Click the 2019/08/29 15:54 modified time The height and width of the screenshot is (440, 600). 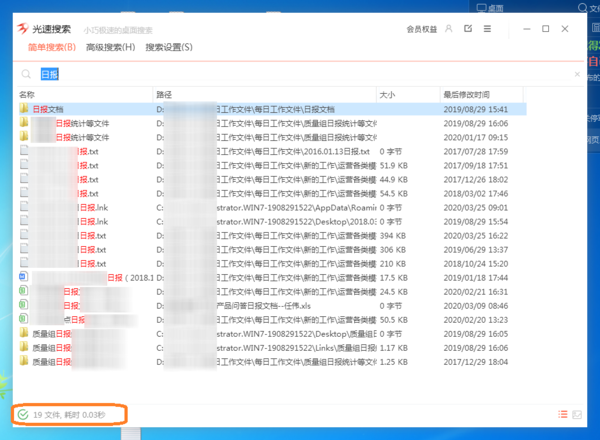[x=476, y=222]
